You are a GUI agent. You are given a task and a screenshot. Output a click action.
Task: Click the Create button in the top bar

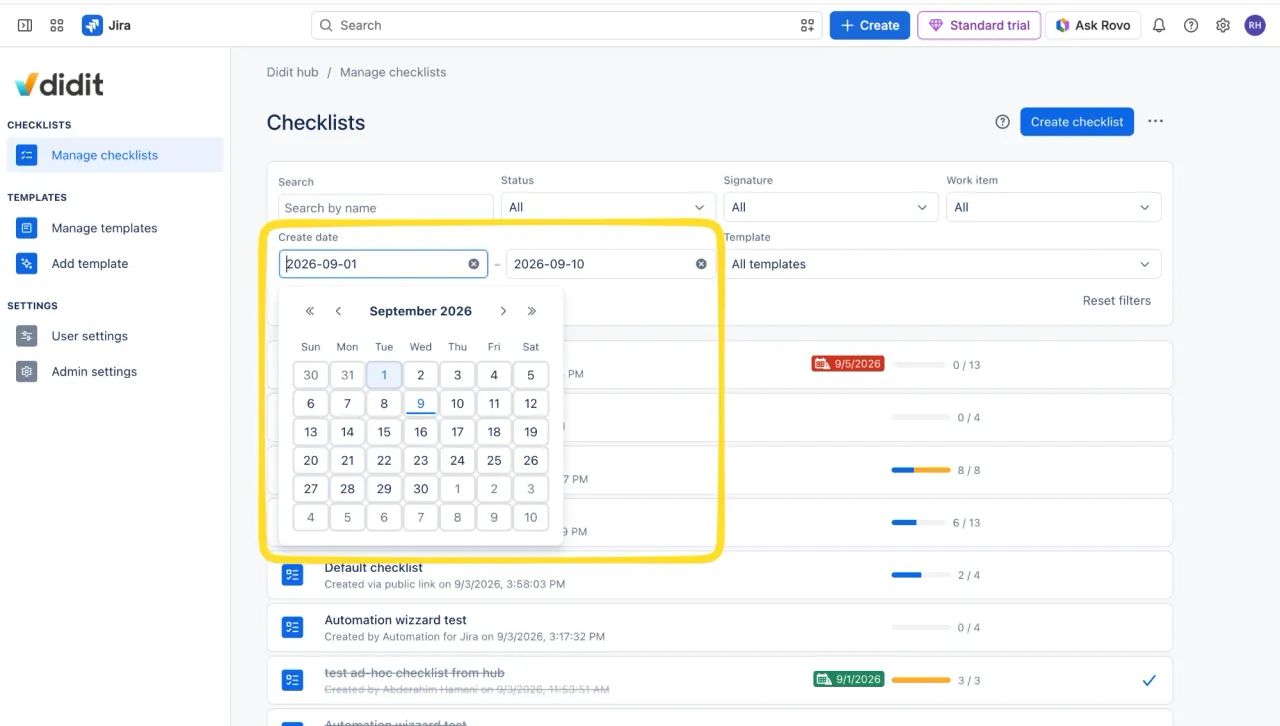870,25
